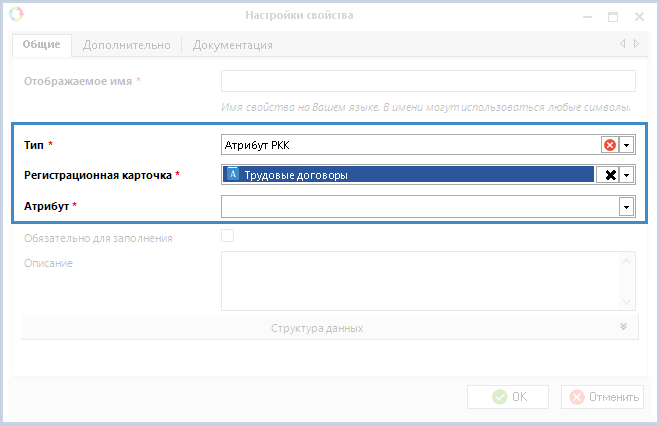This screenshot has height=425, width=660.
Task: Click the Отменить button
Action: pos(602,396)
